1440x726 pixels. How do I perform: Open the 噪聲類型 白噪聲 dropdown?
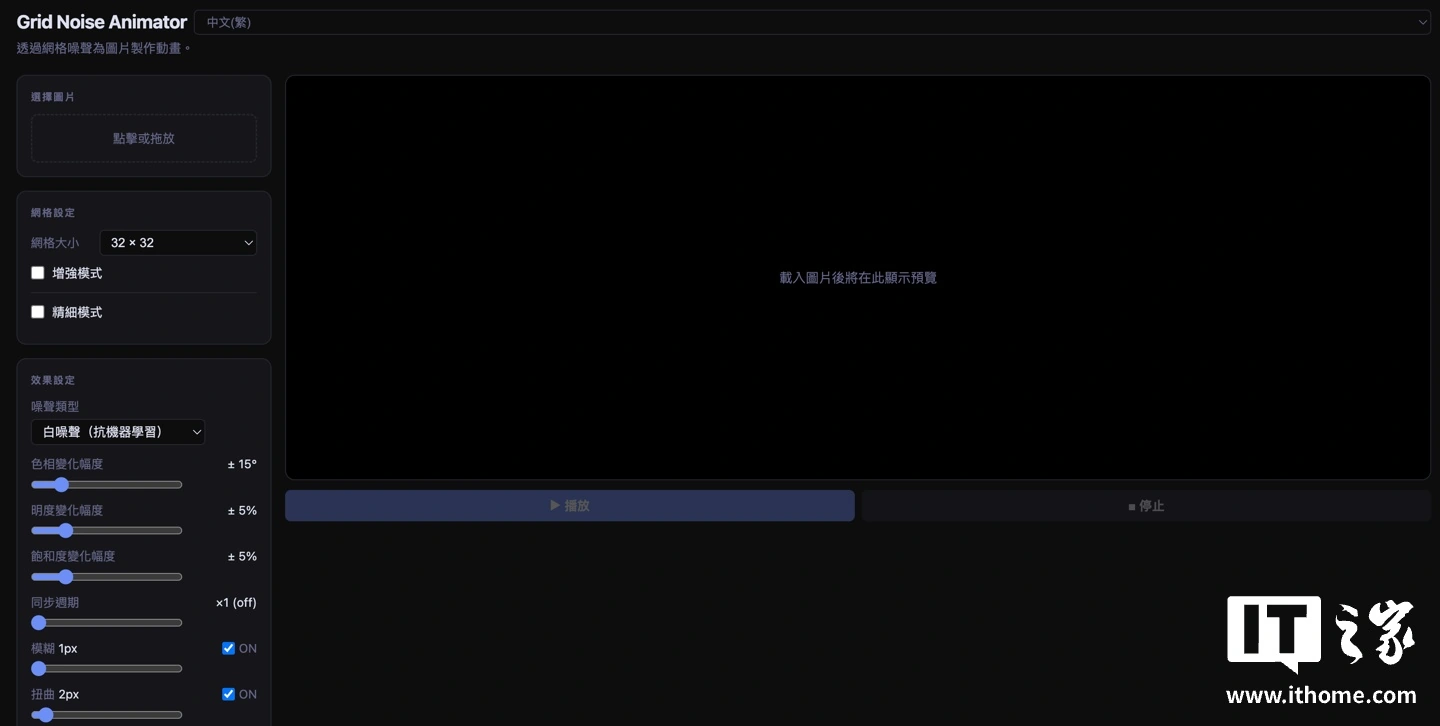click(x=118, y=432)
